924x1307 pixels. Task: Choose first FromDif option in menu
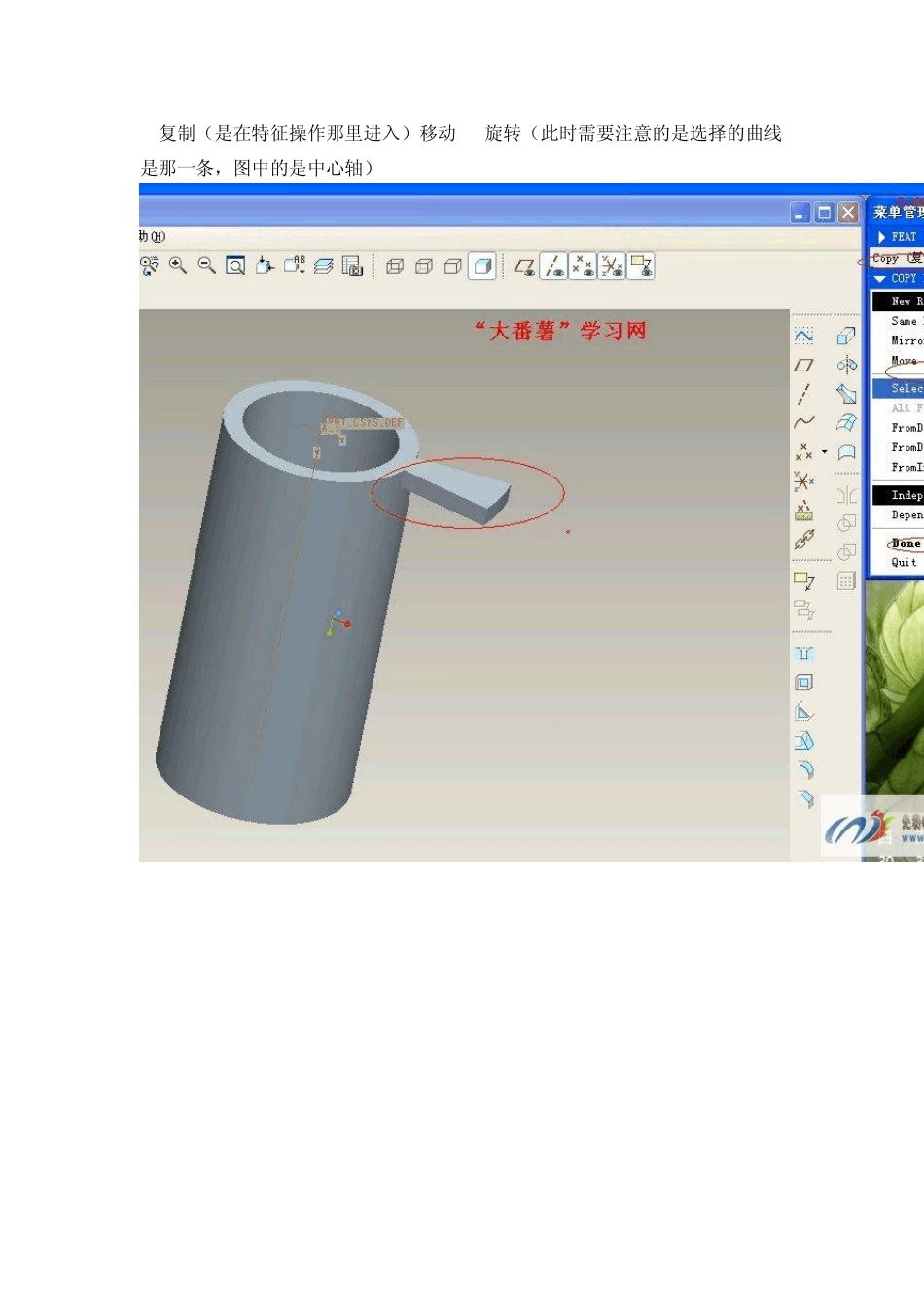click(x=898, y=428)
